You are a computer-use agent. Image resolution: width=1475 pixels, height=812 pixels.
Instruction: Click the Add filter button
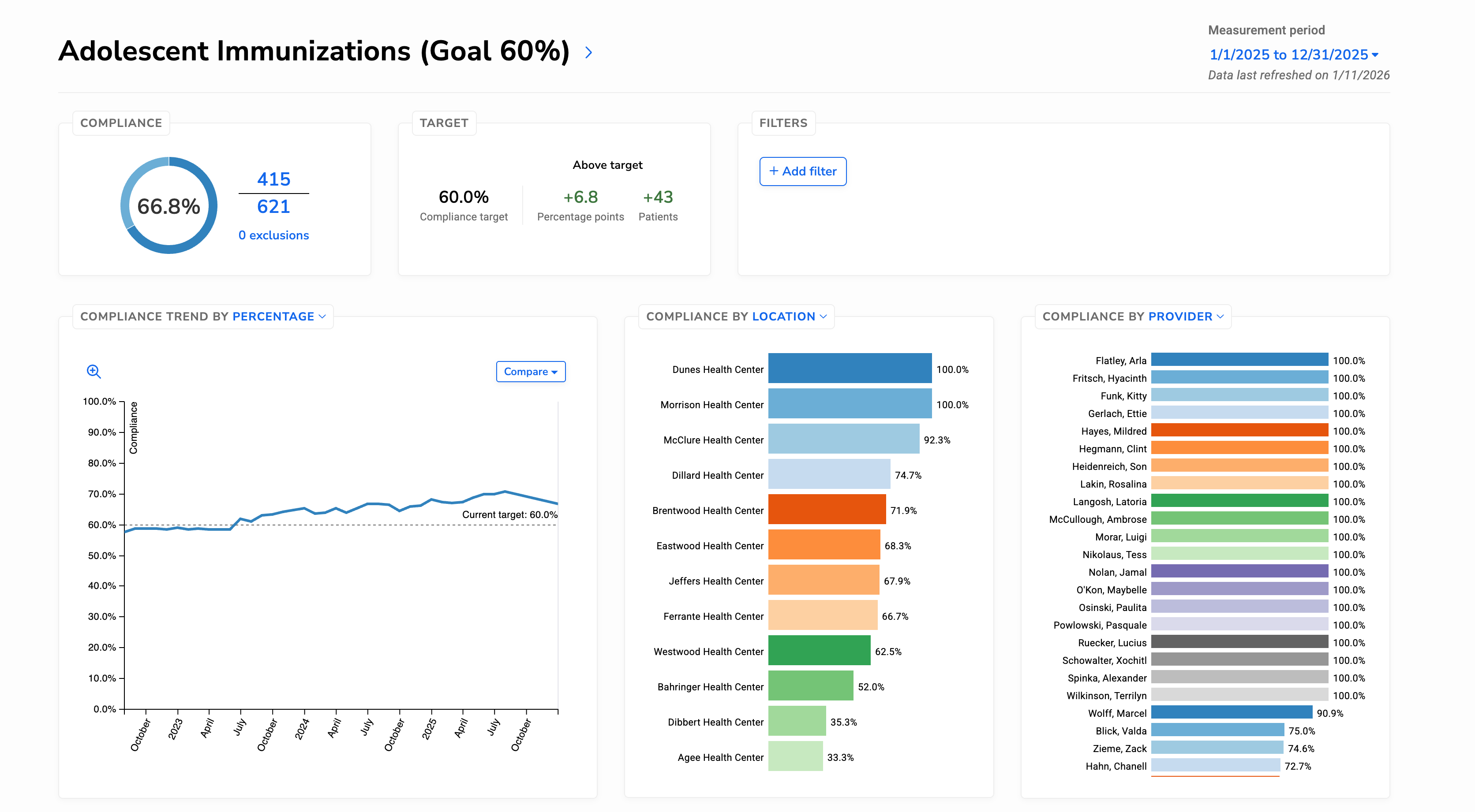tap(803, 171)
